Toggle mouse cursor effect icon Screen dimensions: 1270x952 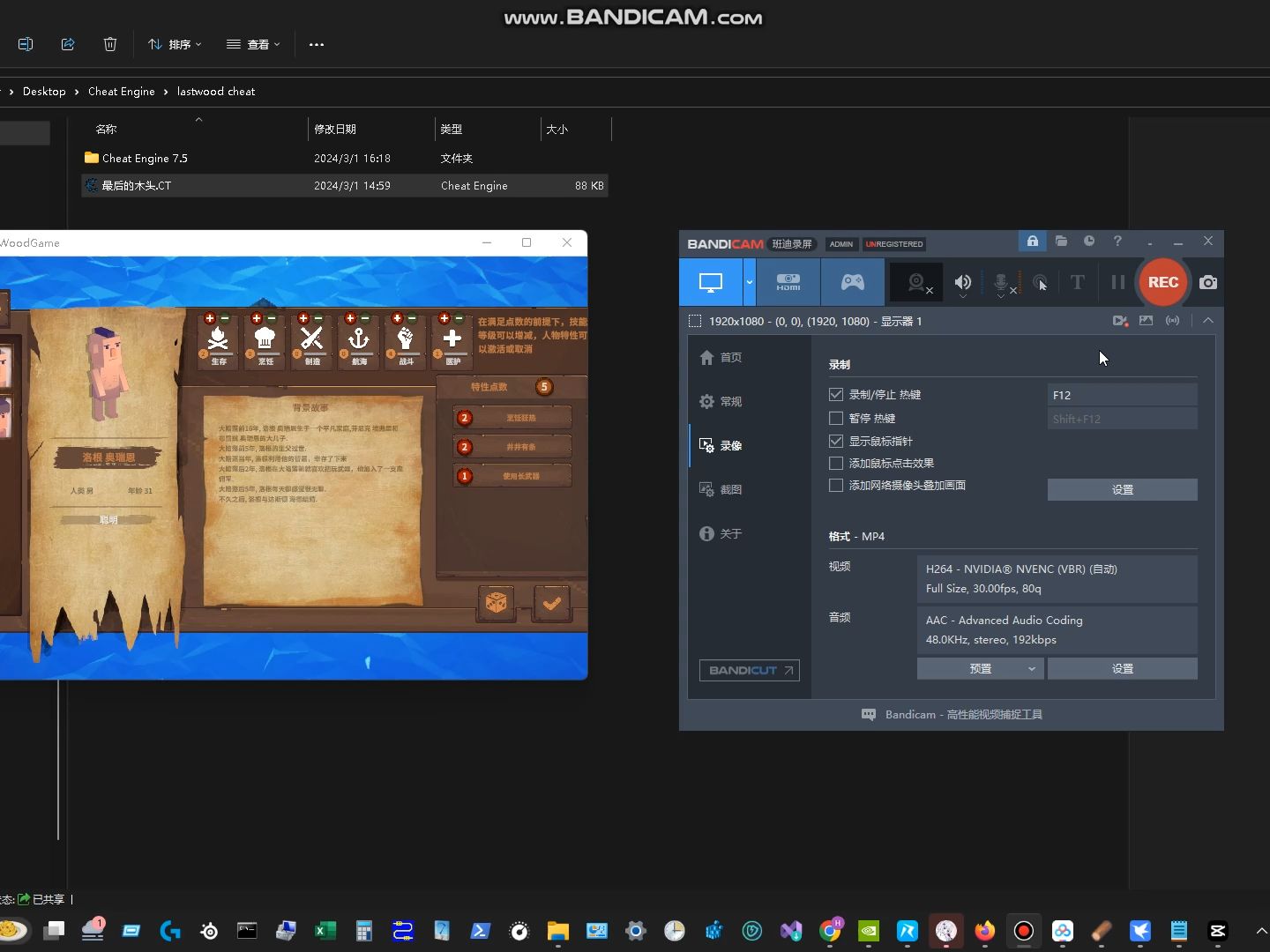(1041, 283)
